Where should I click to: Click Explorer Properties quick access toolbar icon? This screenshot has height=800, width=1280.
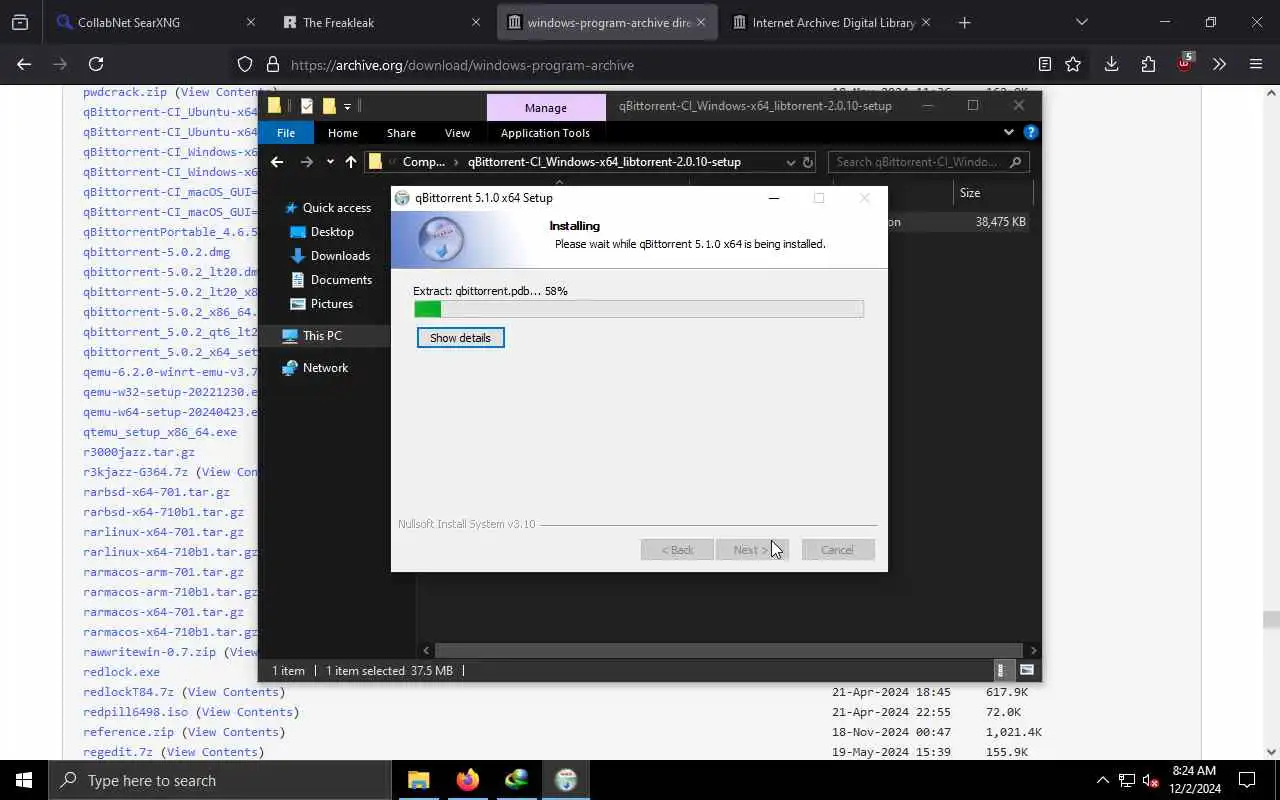pos(307,106)
